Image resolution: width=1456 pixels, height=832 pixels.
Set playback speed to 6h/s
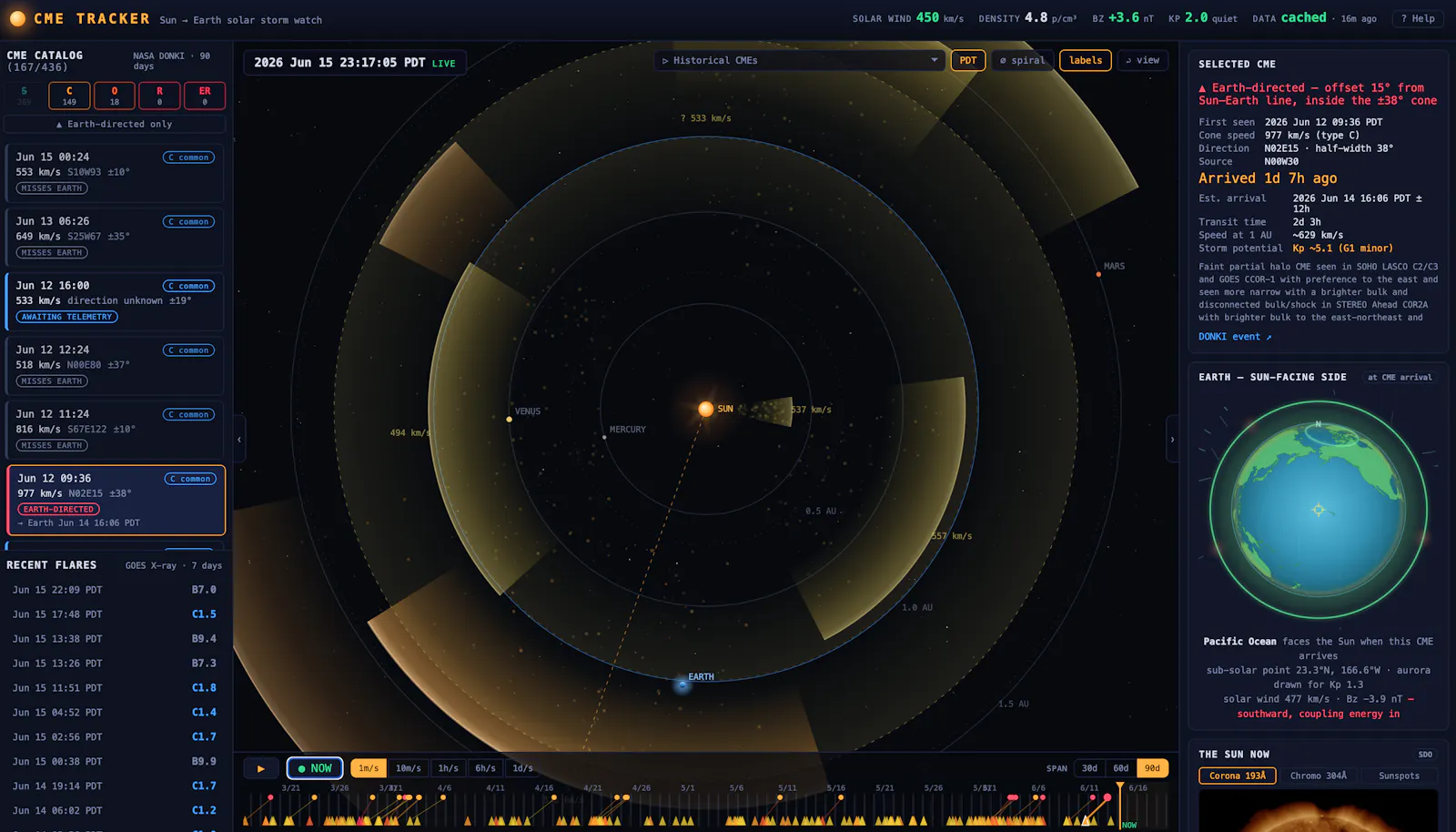coord(486,768)
